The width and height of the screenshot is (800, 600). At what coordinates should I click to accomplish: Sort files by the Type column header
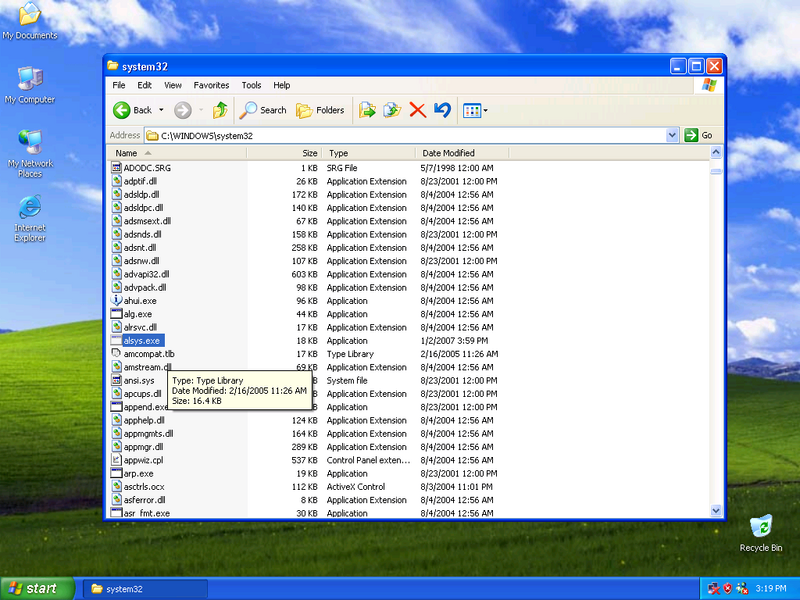tap(369, 153)
